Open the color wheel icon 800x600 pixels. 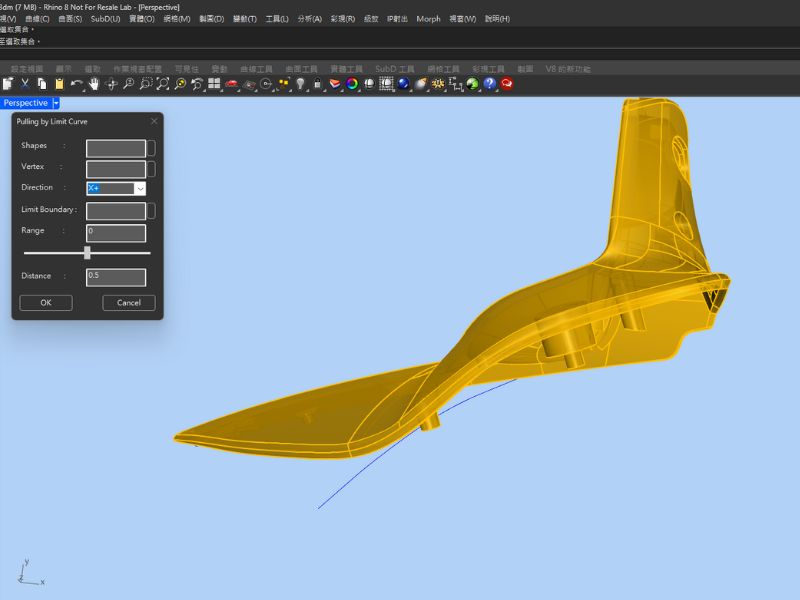[x=352, y=84]
